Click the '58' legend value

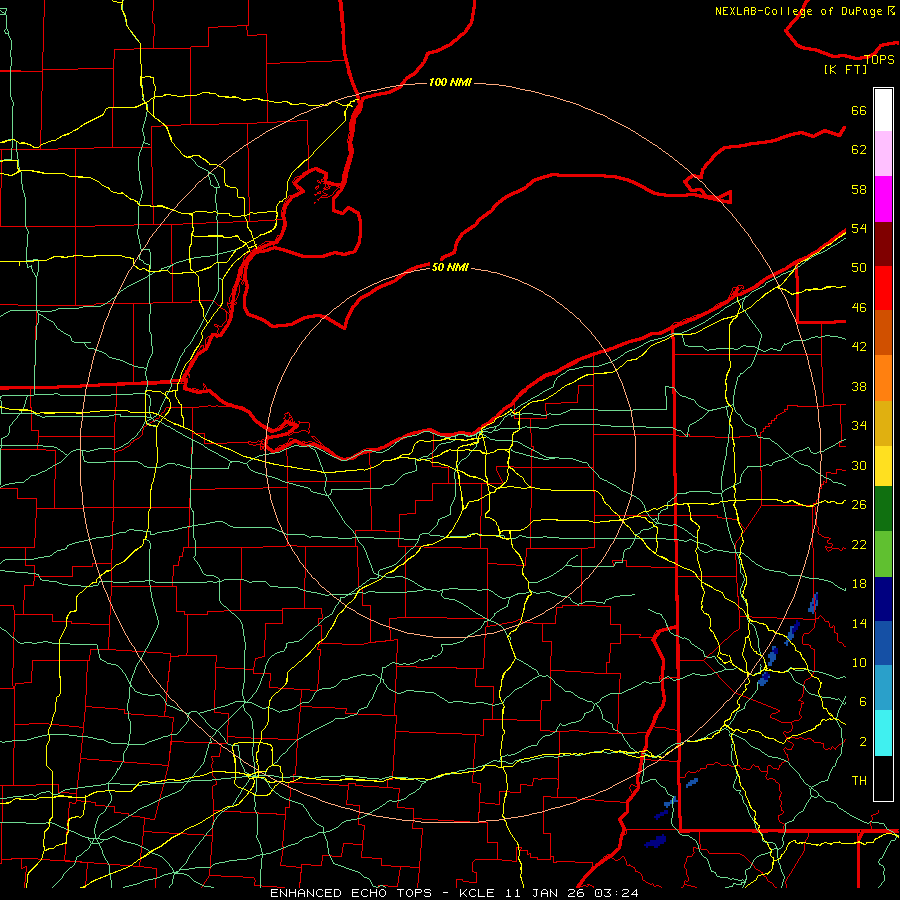pos(859,189)
